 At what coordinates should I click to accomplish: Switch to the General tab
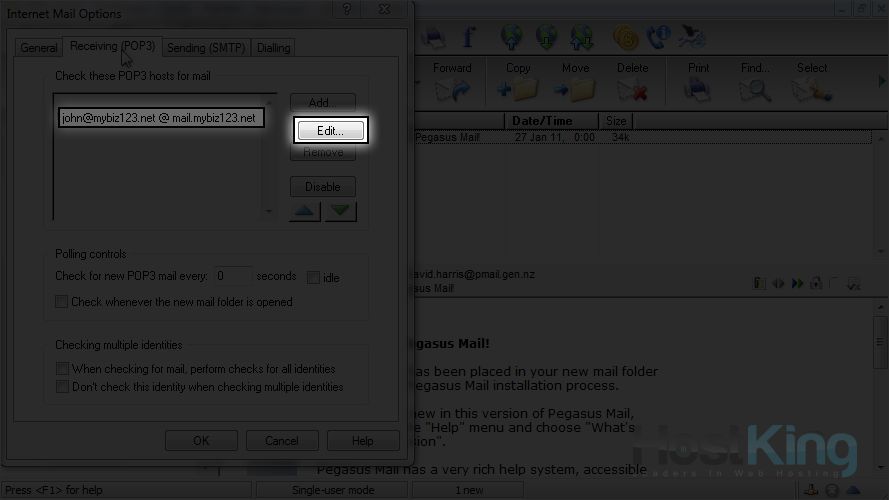39,48
